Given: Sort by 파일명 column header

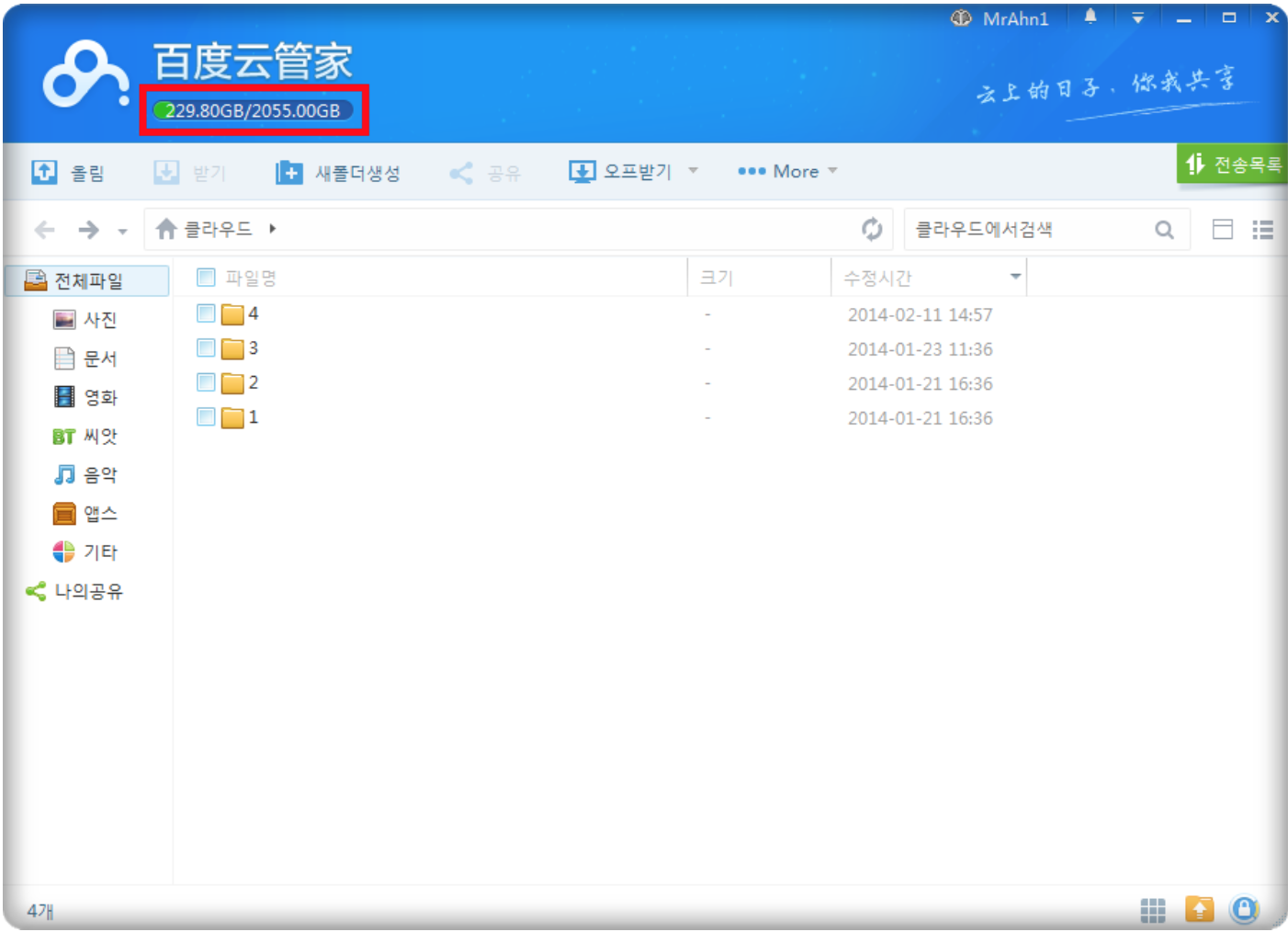Looking at the screenshot, I should 251,278.
